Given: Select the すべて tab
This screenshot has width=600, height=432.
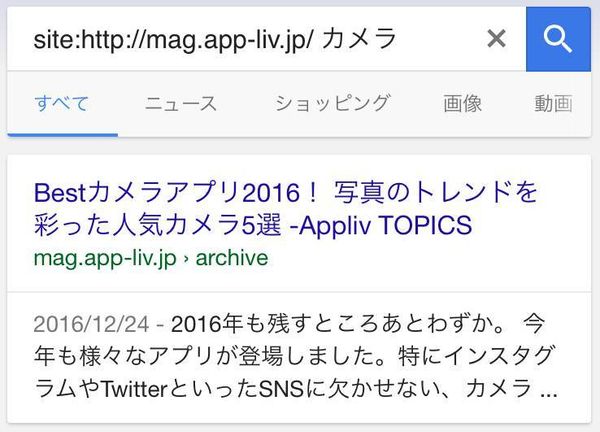Looking at the screenshot, I should click(62, 104).
